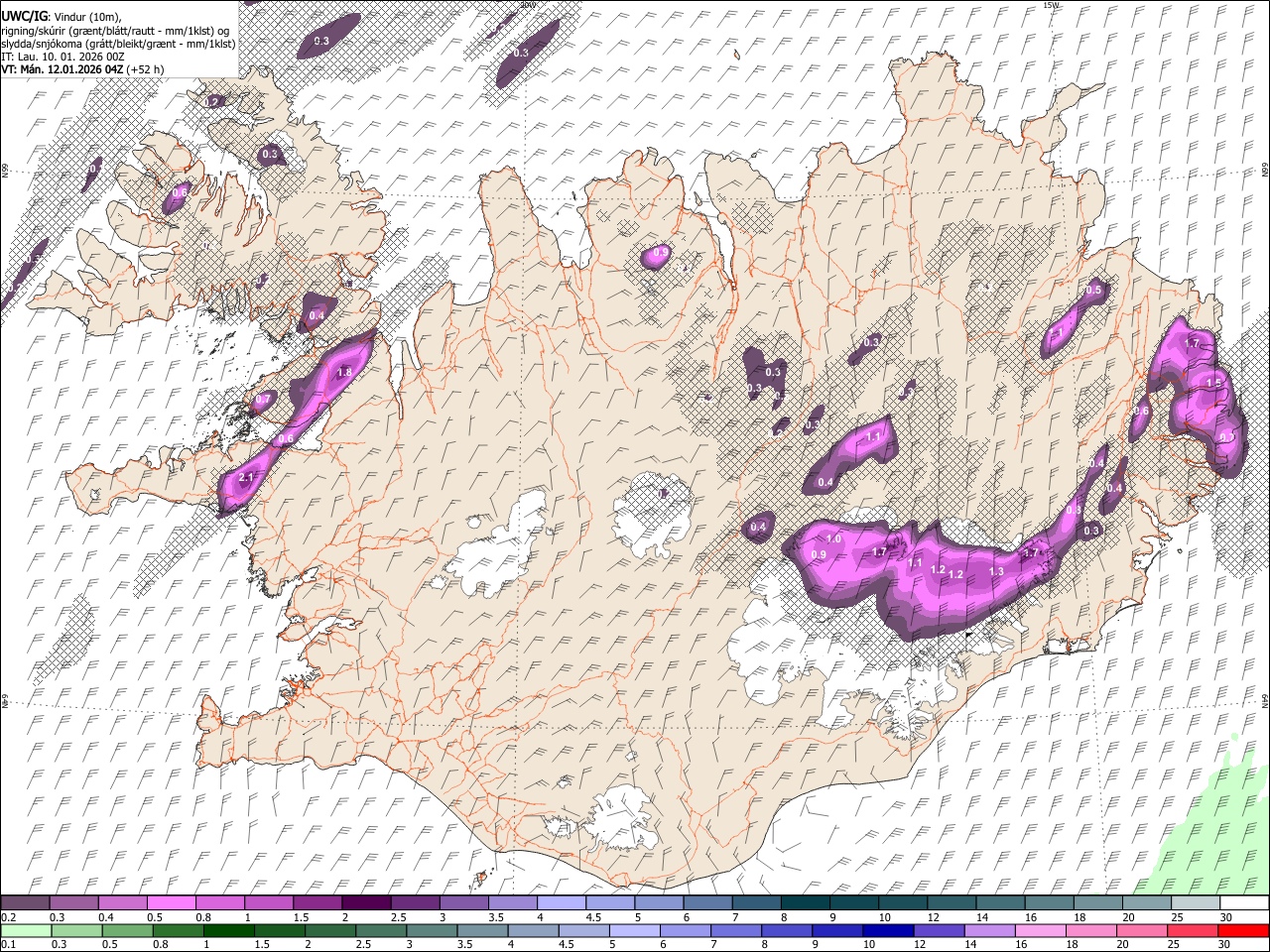Click the dark teal swatch between 8 and 9
This screenshot has height=952, width=1270.
click(x=806, y=902)
